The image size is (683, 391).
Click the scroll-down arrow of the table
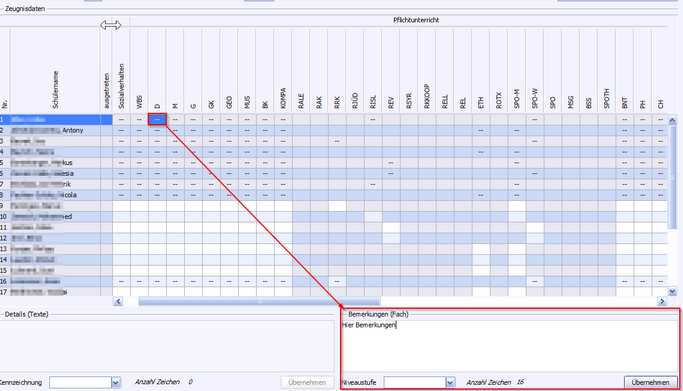click(x=672, y=292)
